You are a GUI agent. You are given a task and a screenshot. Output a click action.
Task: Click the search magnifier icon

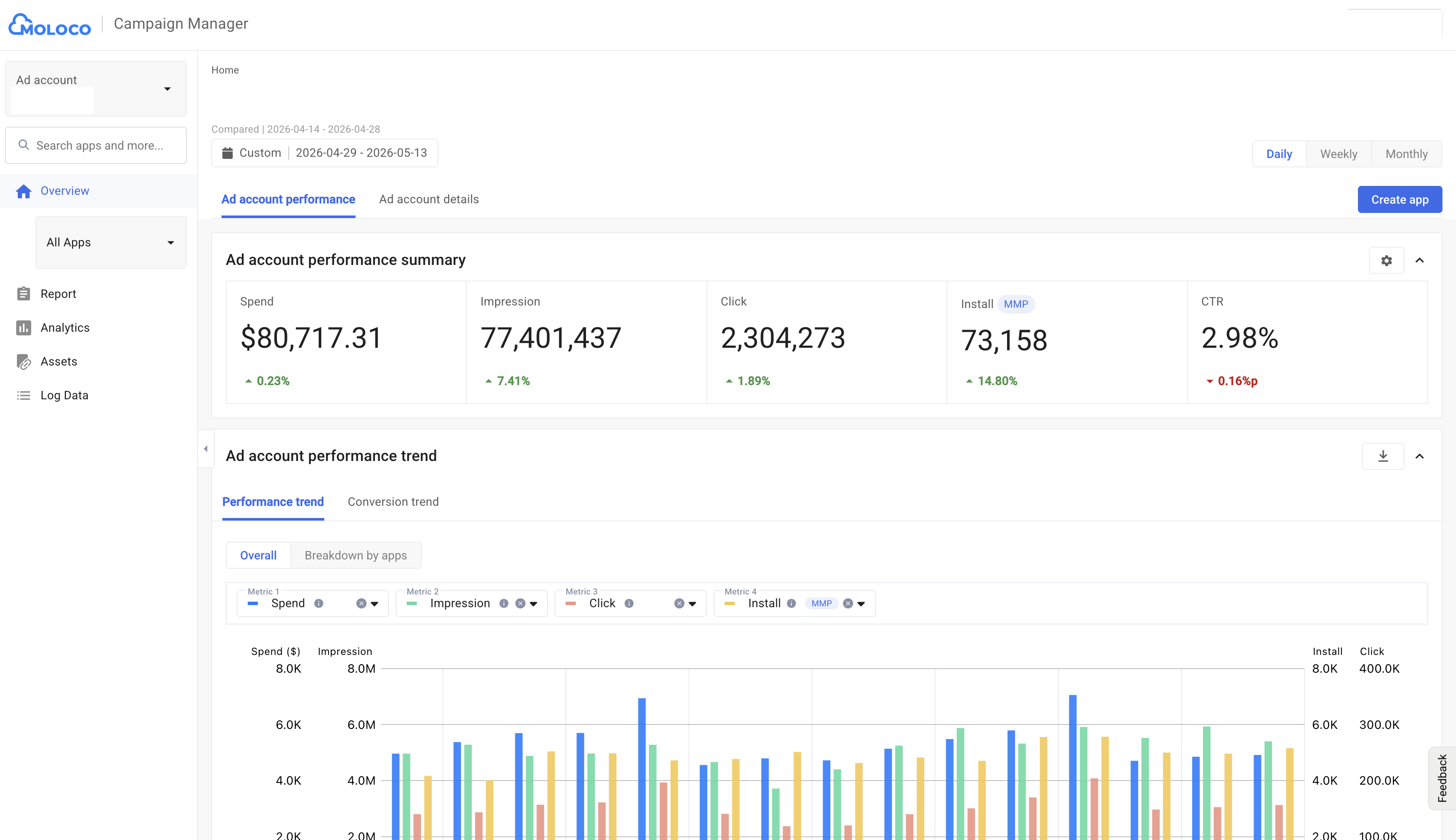click(24, 145)
